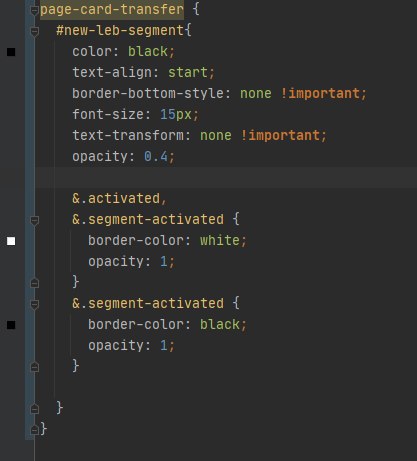
Task: Place cursor on the empty highlighted line
Action: coord(226,178)
